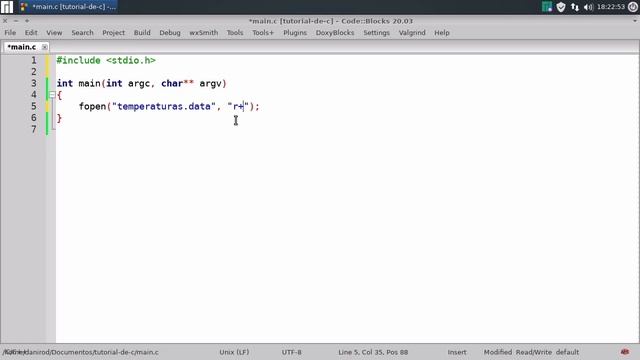Click the word main in the code

[89, 83]
